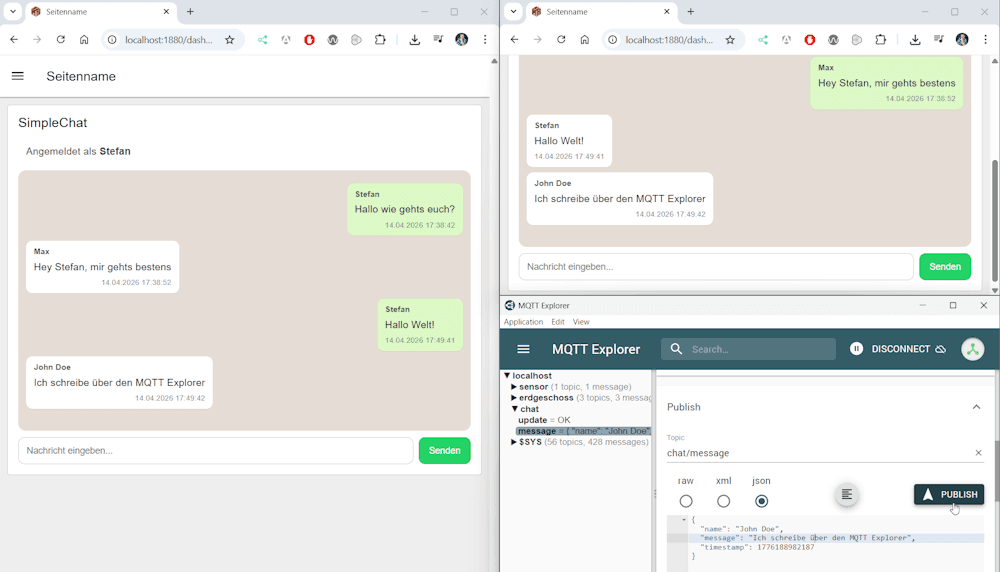Collapse Publish panel chevron
The height and width of the screenshot is (572, 1000).
[976, 407]
